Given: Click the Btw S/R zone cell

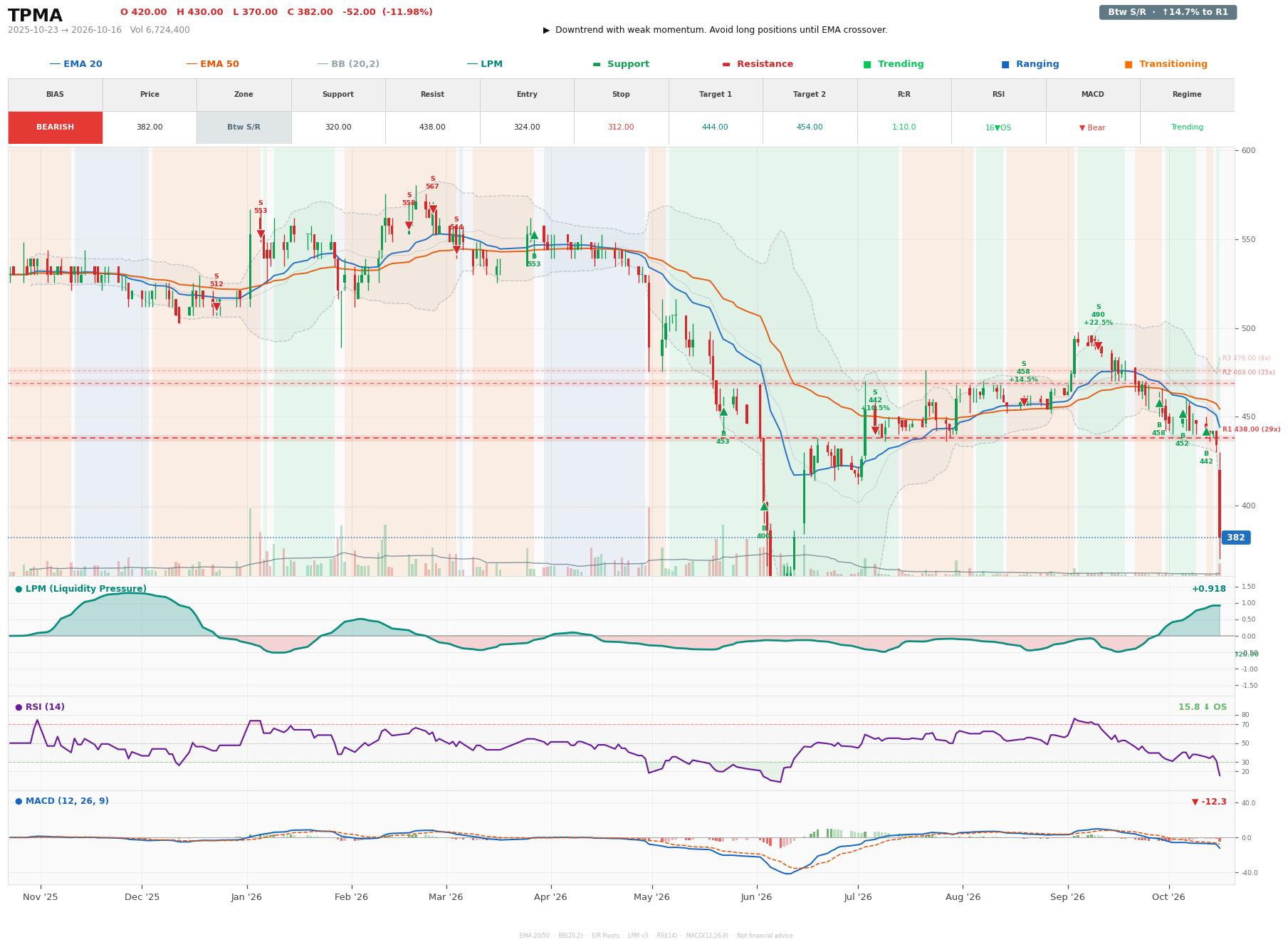Looking at the screenshot, I should 244,127.
